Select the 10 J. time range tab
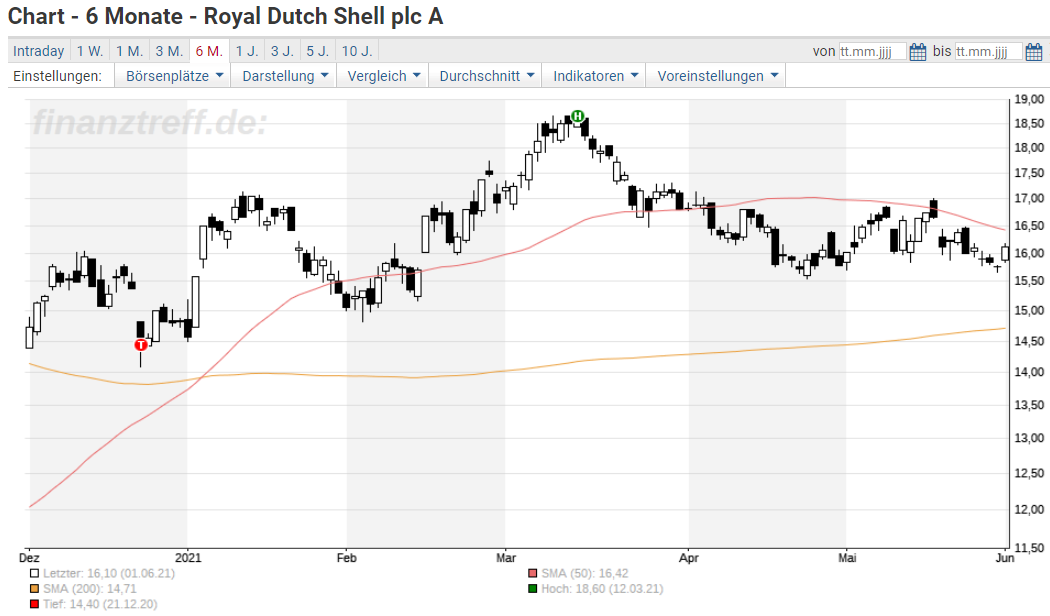Viewport: 1050px width, 616px height. click(357, 51)
